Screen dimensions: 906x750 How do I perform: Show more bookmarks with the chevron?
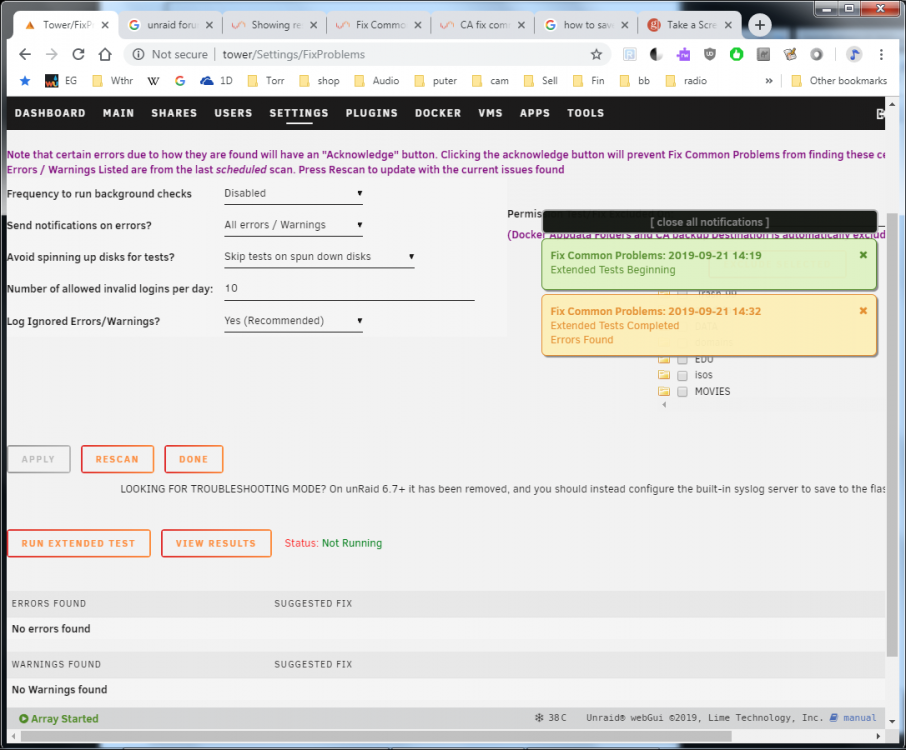coord(769,81)
